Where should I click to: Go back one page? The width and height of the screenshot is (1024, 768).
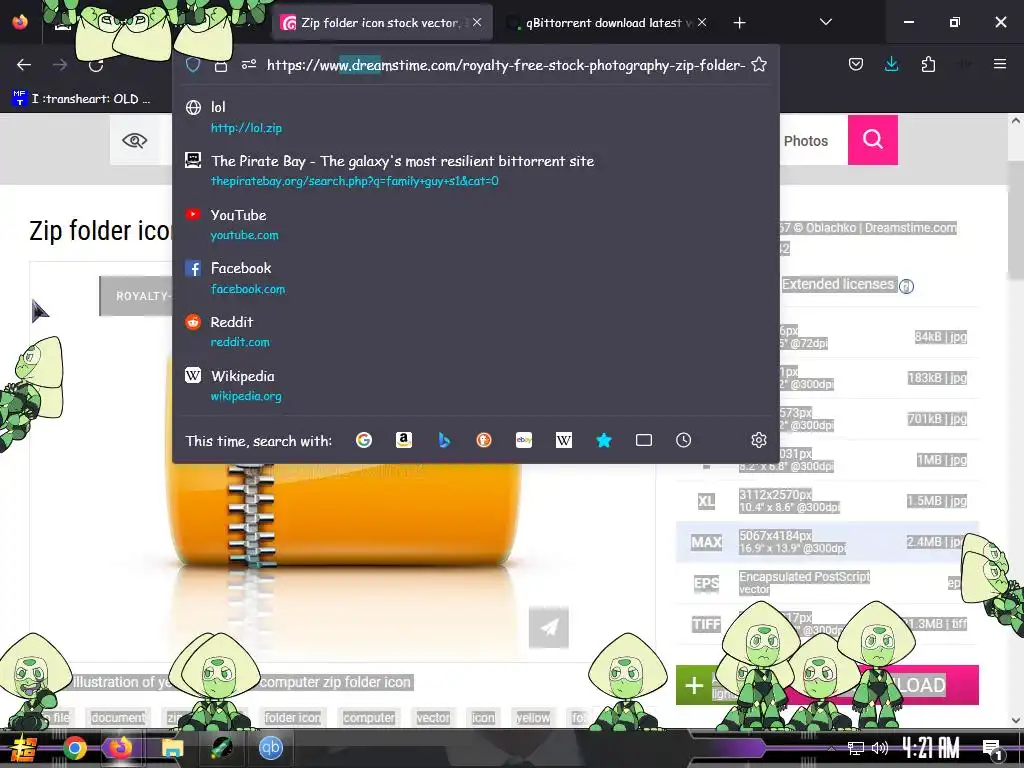[x=24, y=65]
